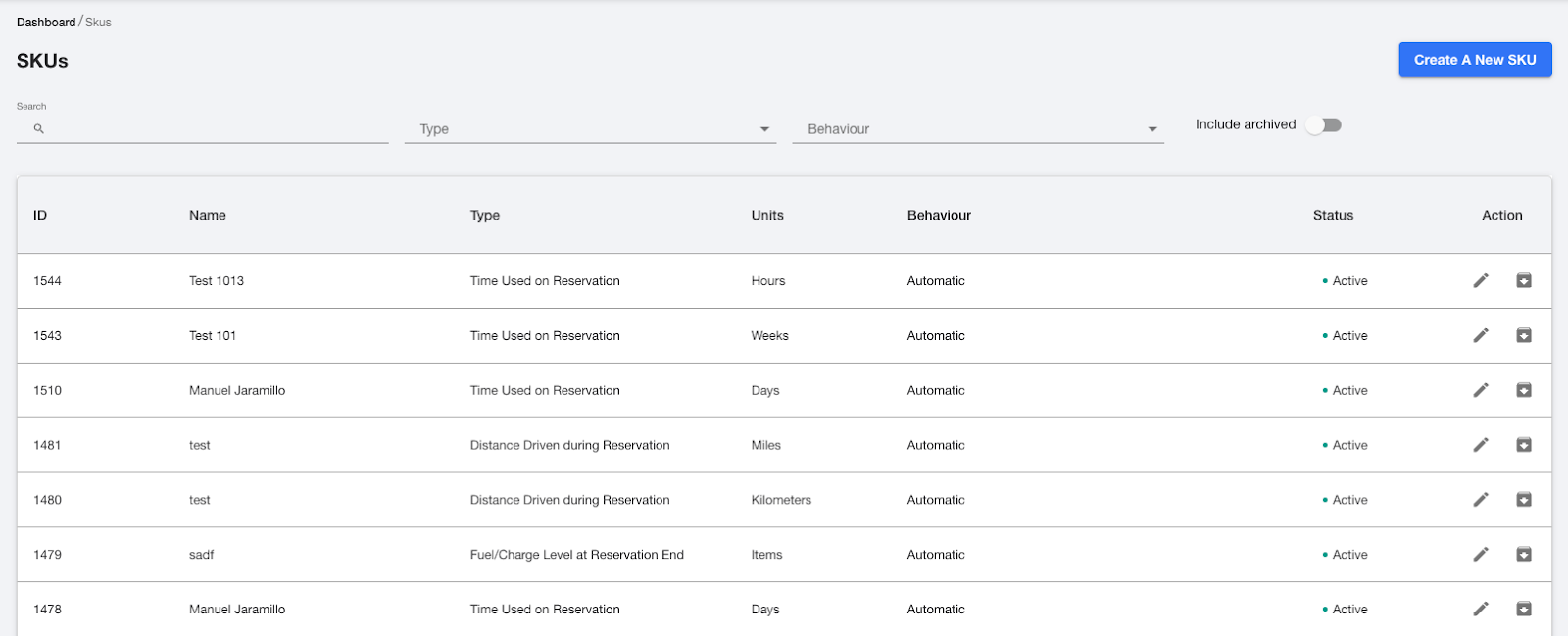
Task: Select the ID cell 1544
Action: pyautogui.click(x=47, y=280)
